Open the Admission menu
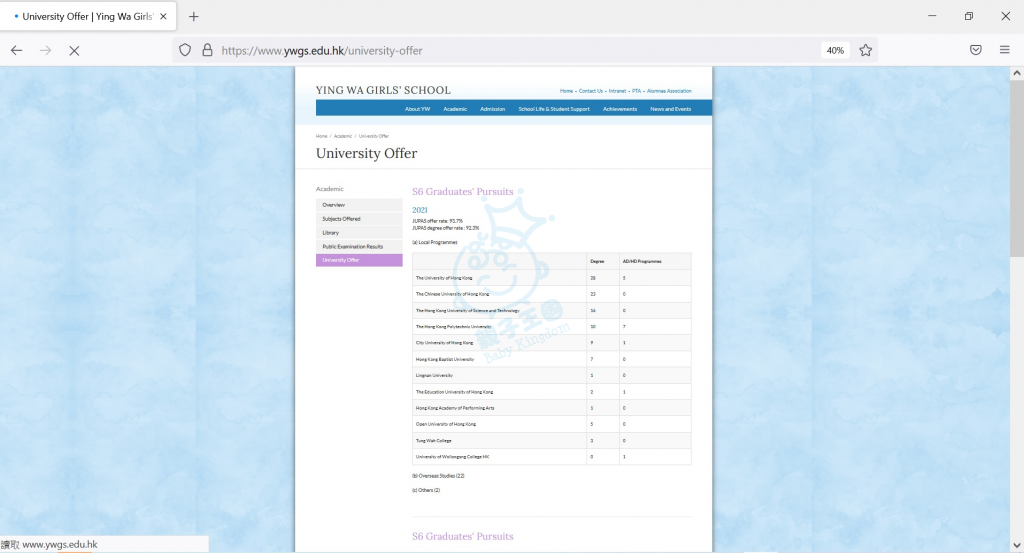1024x553 pixels. [492, 109]
